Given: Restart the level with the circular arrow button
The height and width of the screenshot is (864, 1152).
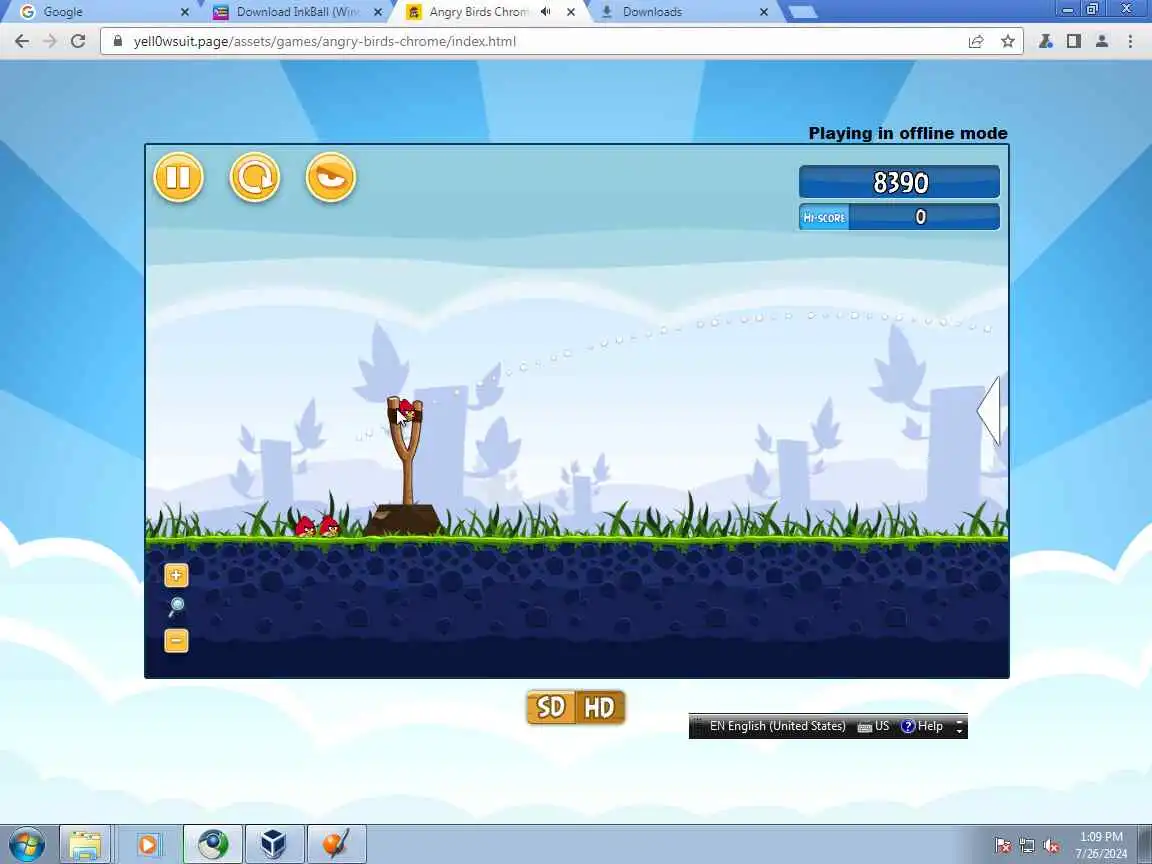Looking at the screenshot, I should pyautogui.click(x=254, y=177).
